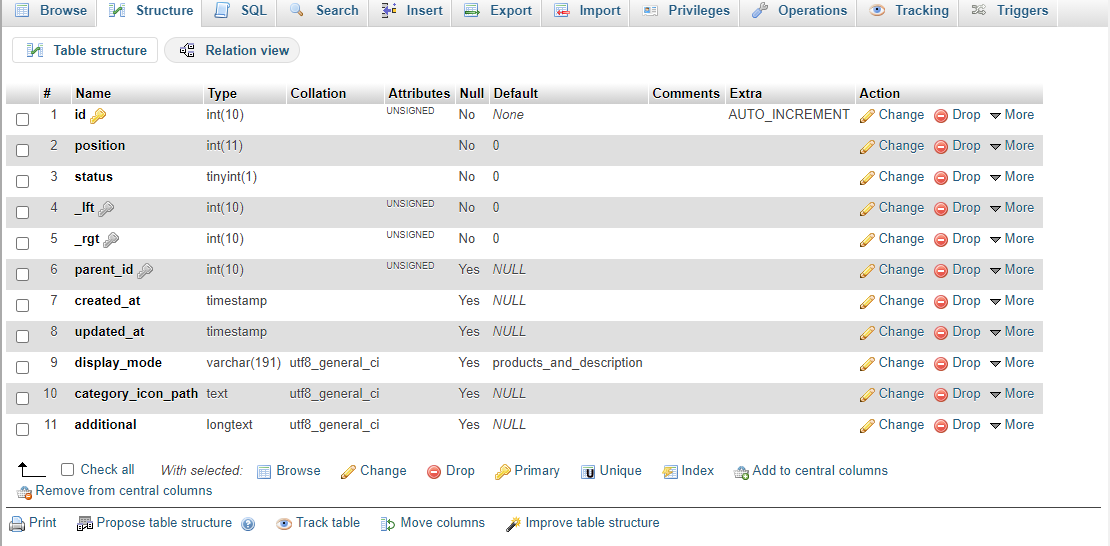The width and height of the screenshot is (1110, 546).
Task: Click the red Drop icon for position row
Action: pyautogui.click(x=941, y=147)
